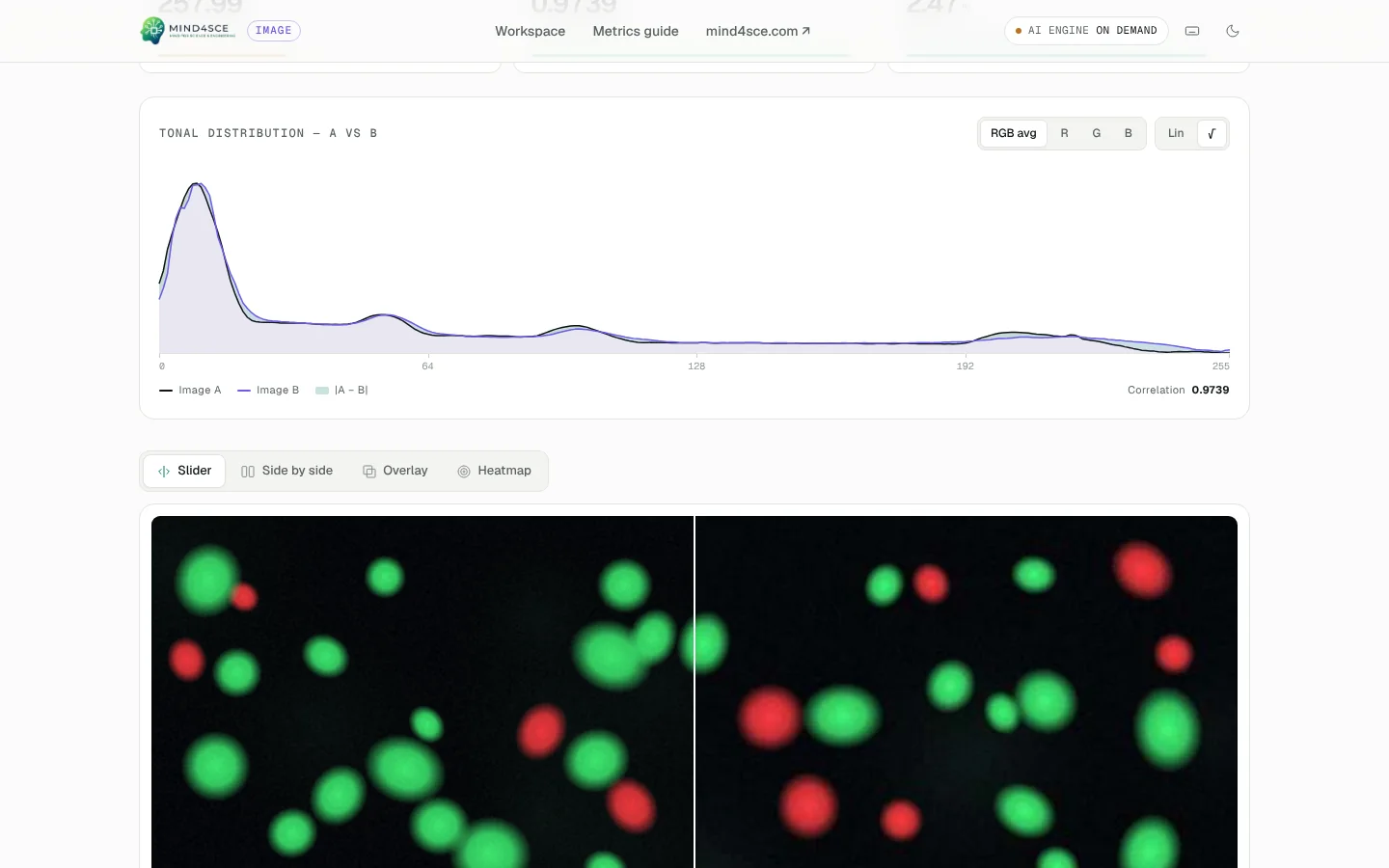Click the 128 axis label on histogram
Viewport: 1389px width, 868px height.
pos(696,366)
